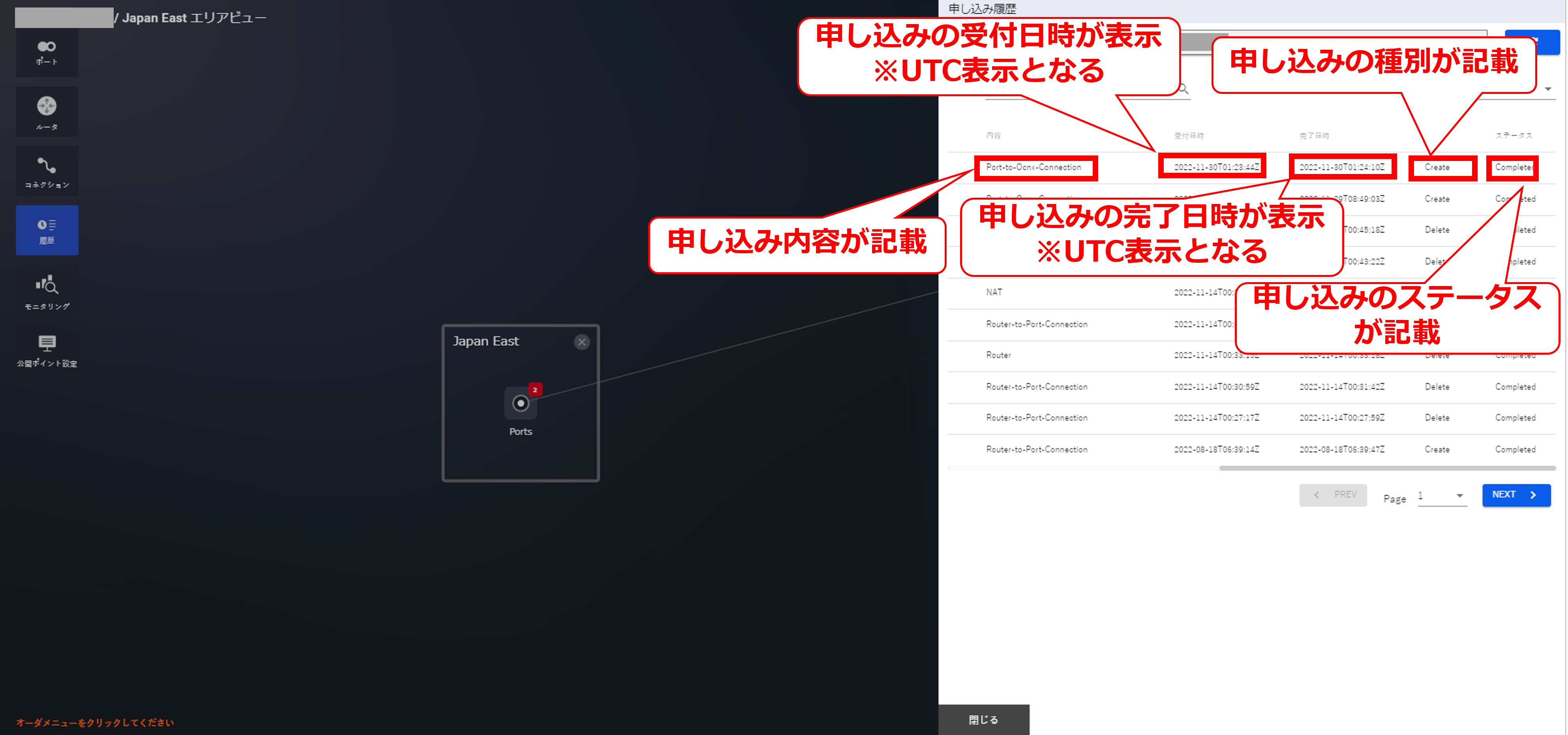The height and width of the screenshot is (735, 1568).
Task: Click the 内容 column header
Action: pyautogui.click(x=993, y=136)
